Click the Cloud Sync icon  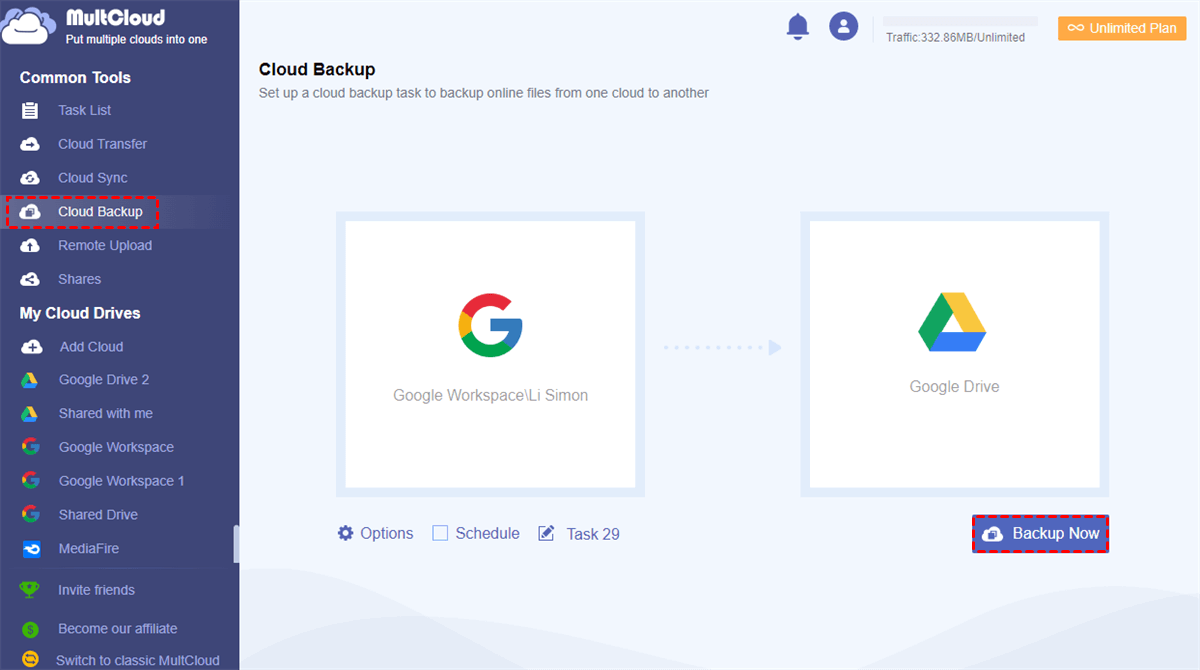click(x=30, y=178)
